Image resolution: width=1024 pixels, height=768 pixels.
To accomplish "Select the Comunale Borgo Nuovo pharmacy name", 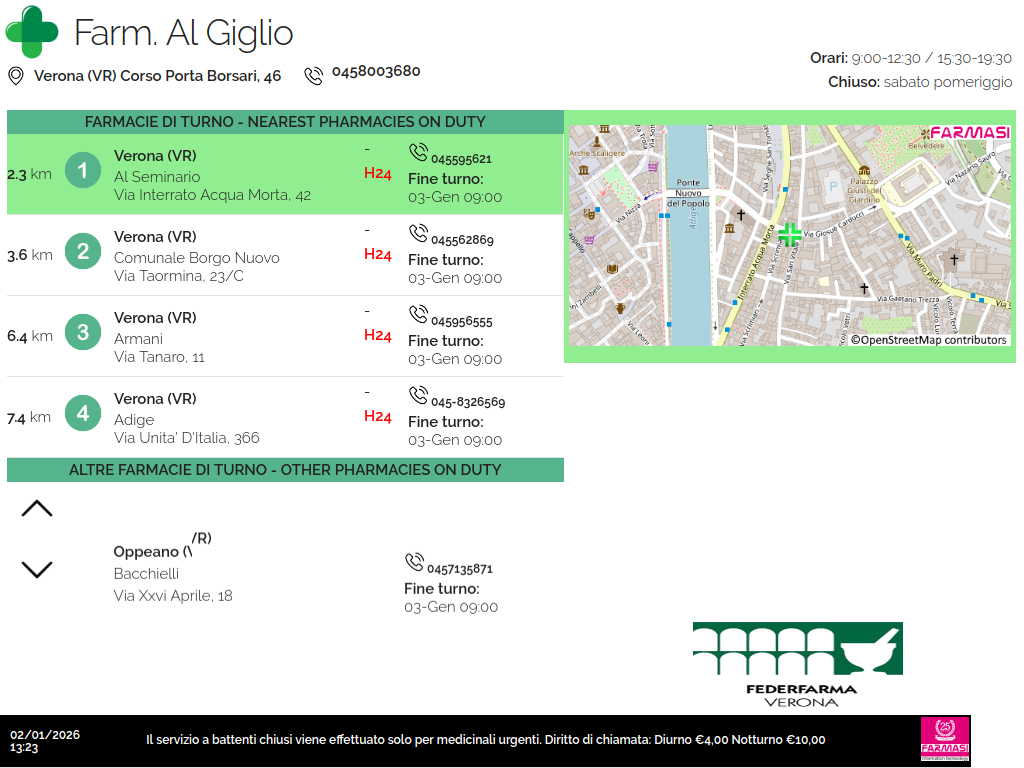I will 197,258.
